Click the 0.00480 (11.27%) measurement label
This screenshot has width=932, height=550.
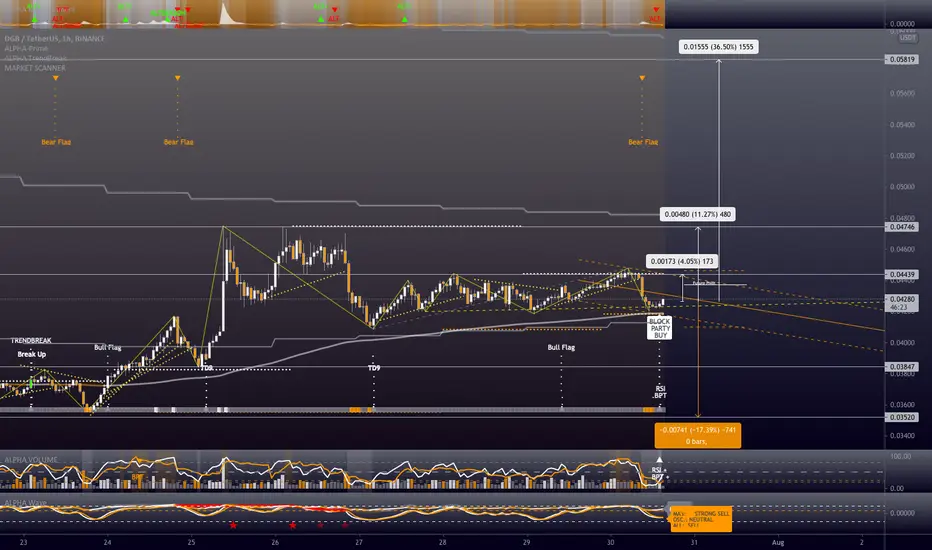[697, 214]
